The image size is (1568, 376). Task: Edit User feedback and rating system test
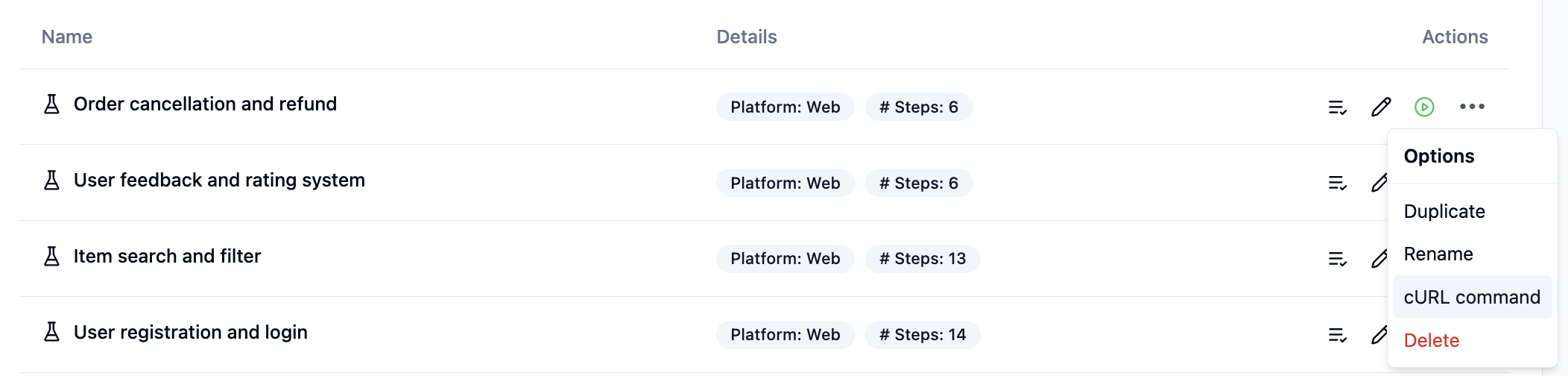(x=1378, y=184)
